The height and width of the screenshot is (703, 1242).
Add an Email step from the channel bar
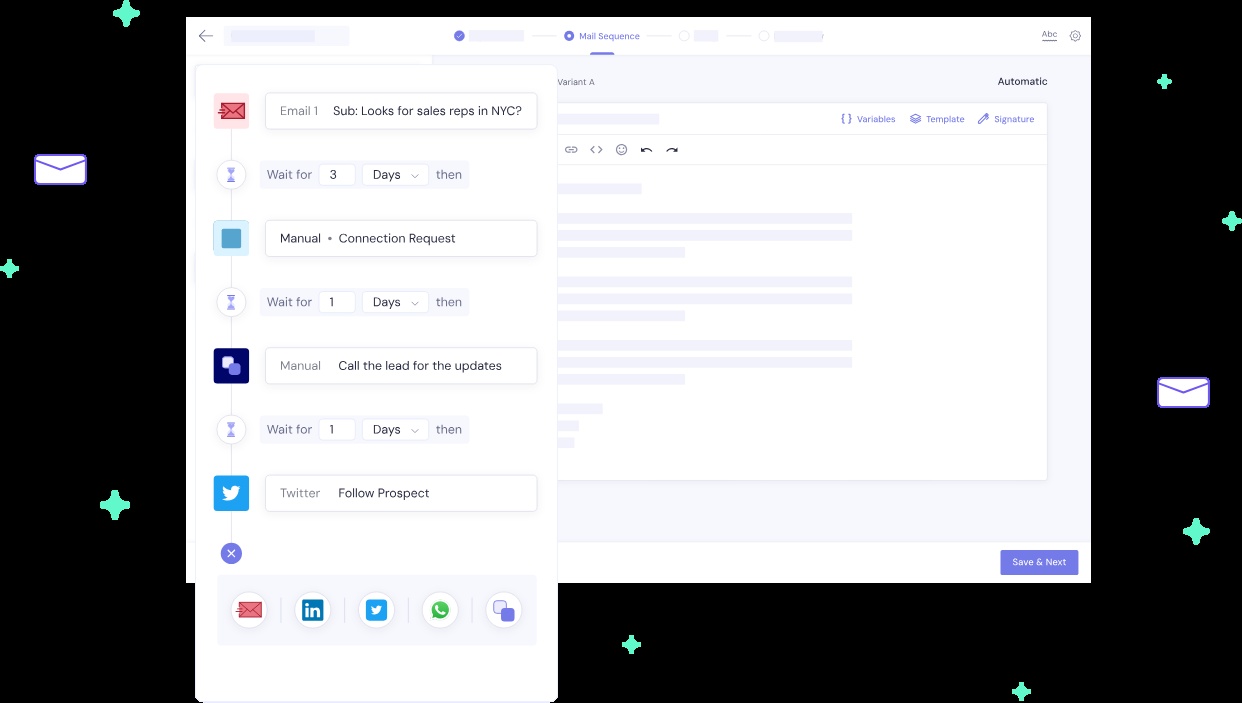pos(249,610)
